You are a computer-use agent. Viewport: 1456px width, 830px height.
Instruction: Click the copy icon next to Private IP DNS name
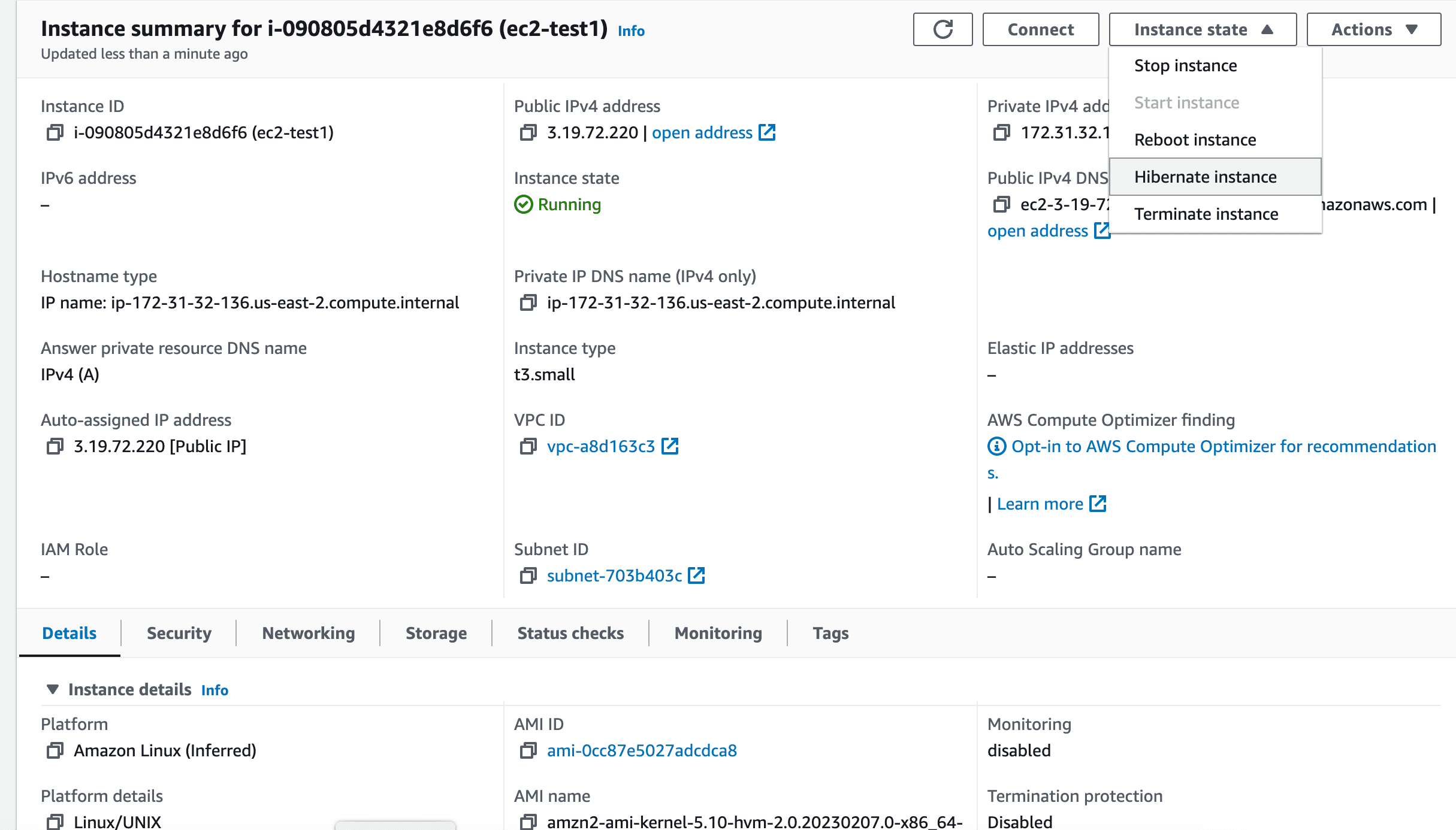527,303
